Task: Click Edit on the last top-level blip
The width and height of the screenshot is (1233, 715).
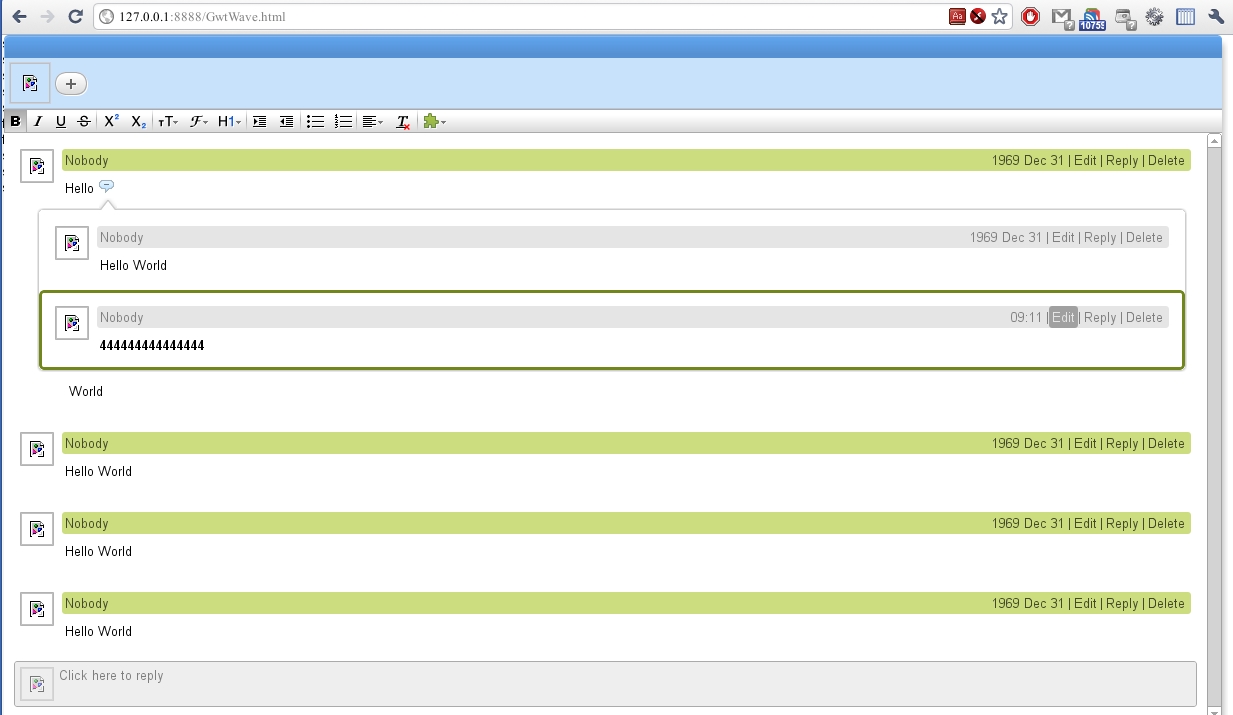Action: [1085, 604]
